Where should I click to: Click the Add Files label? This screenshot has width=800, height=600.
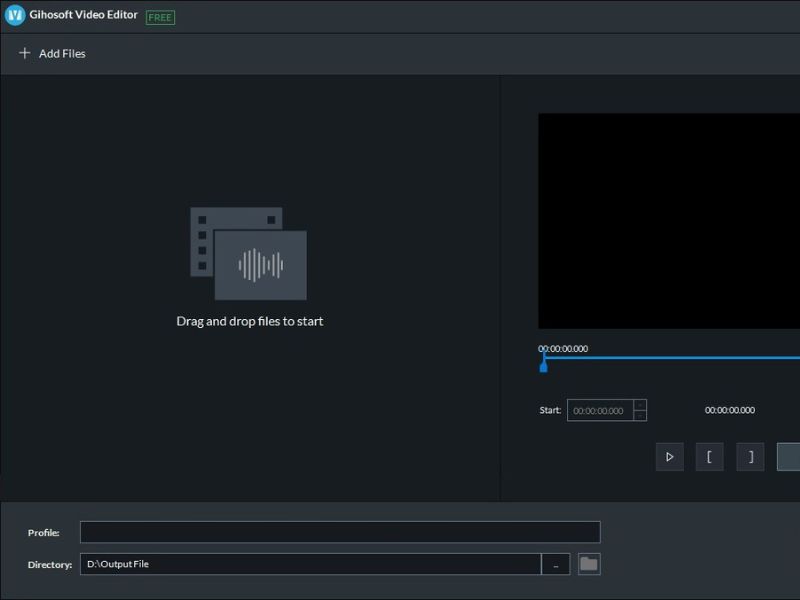click(62, 54)
